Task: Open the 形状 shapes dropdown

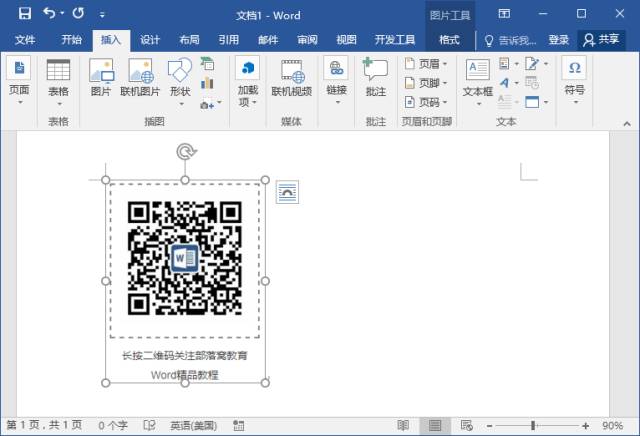Action: coord(180,78)
